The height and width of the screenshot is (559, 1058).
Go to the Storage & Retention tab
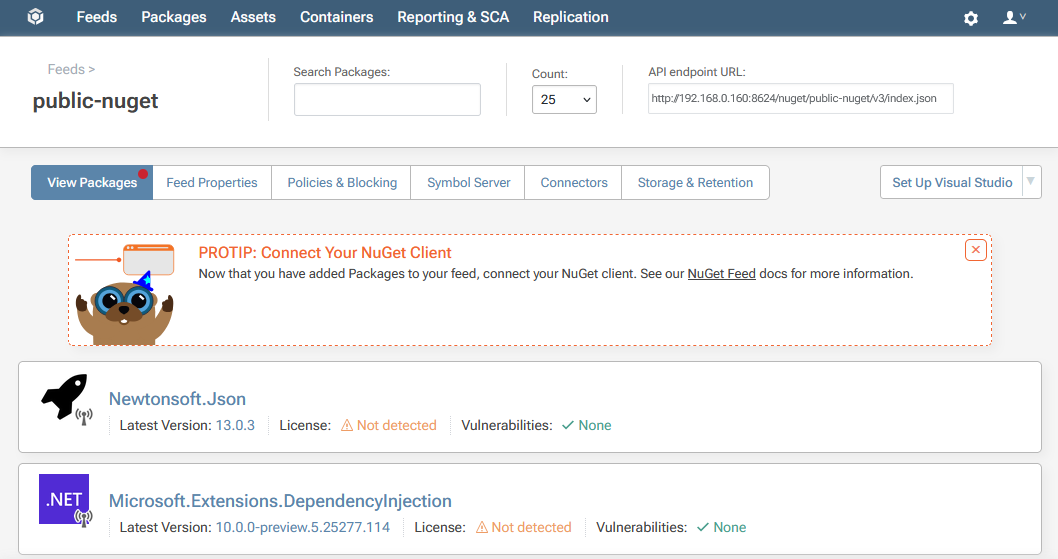695,182
